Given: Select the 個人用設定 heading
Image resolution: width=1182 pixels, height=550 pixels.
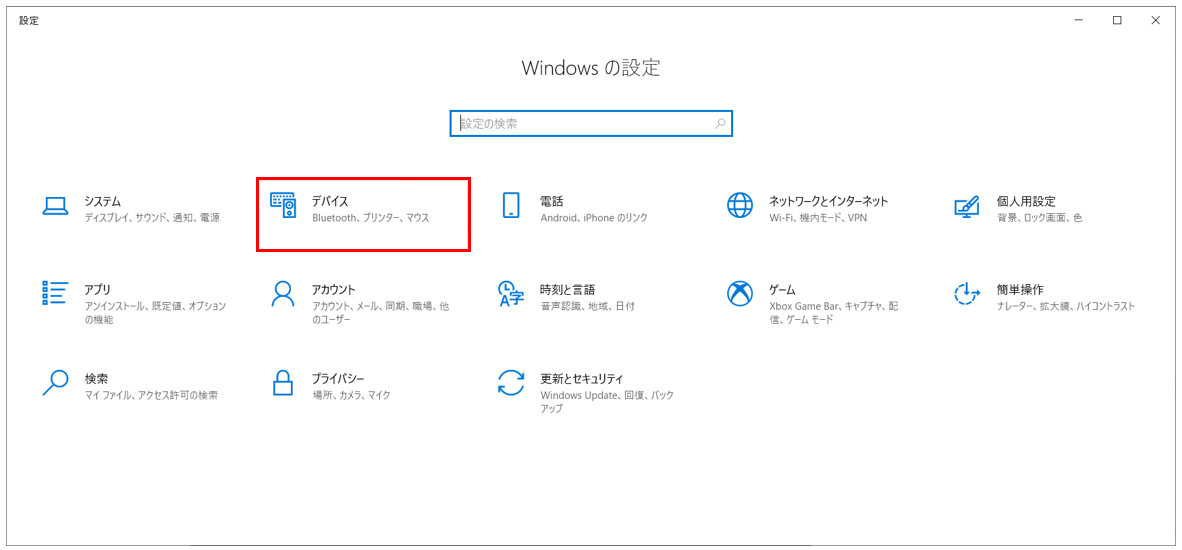Looking at the screenshot, I should click(1026, 201).
